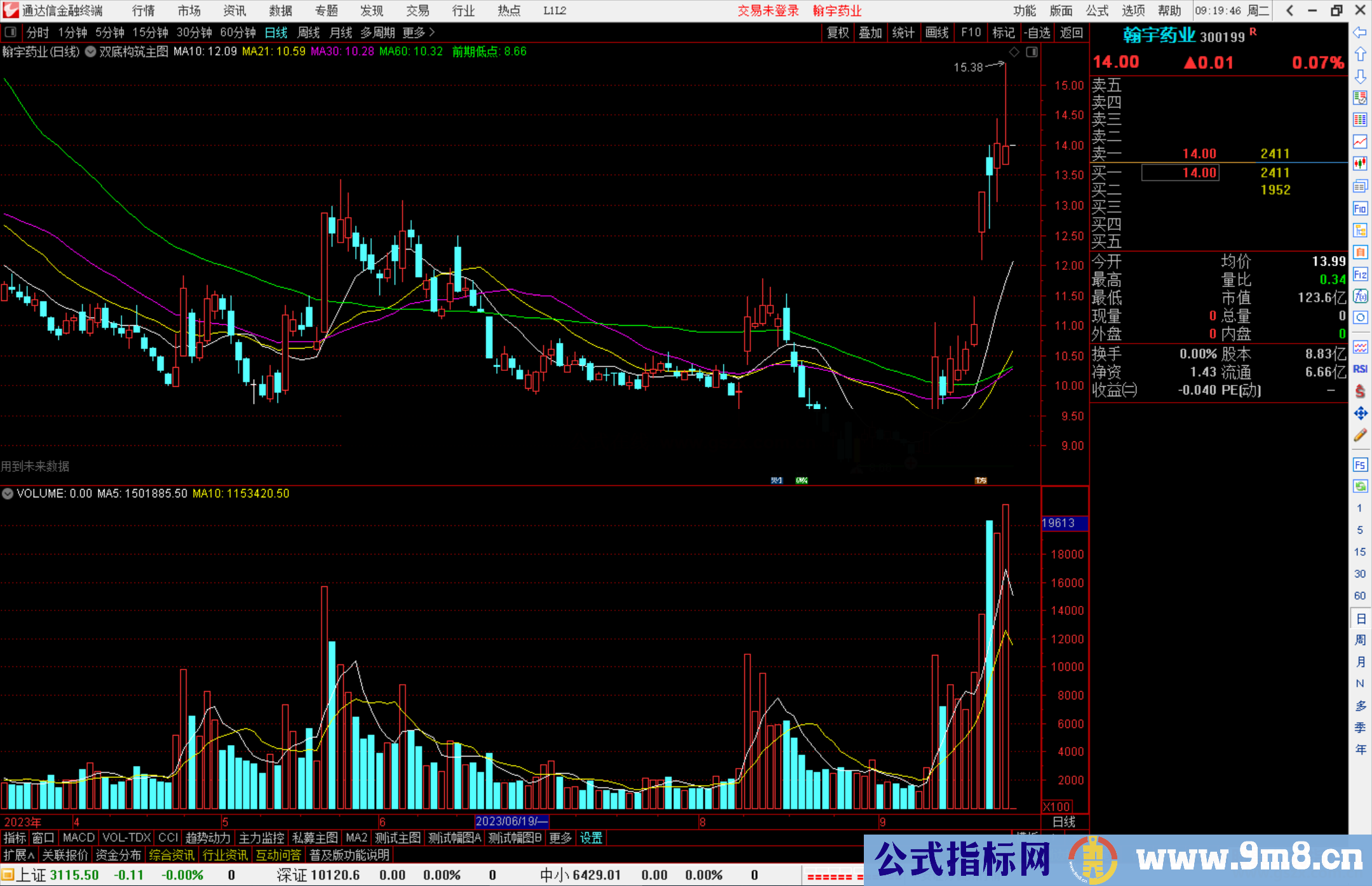This screenshot has height=886, width=1372.
Task: Open 更多 indicators in bottom tab bar
Action: pos(560,838)
